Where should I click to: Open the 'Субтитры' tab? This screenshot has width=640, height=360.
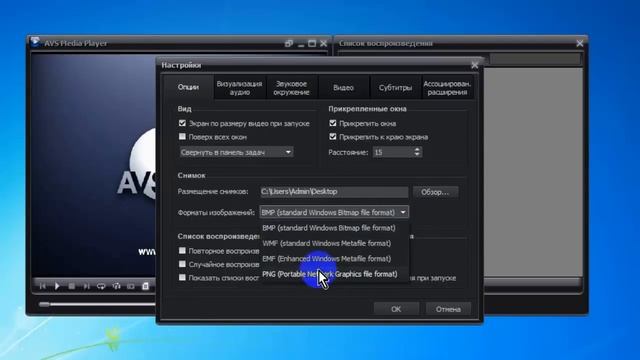pos(395,87)
